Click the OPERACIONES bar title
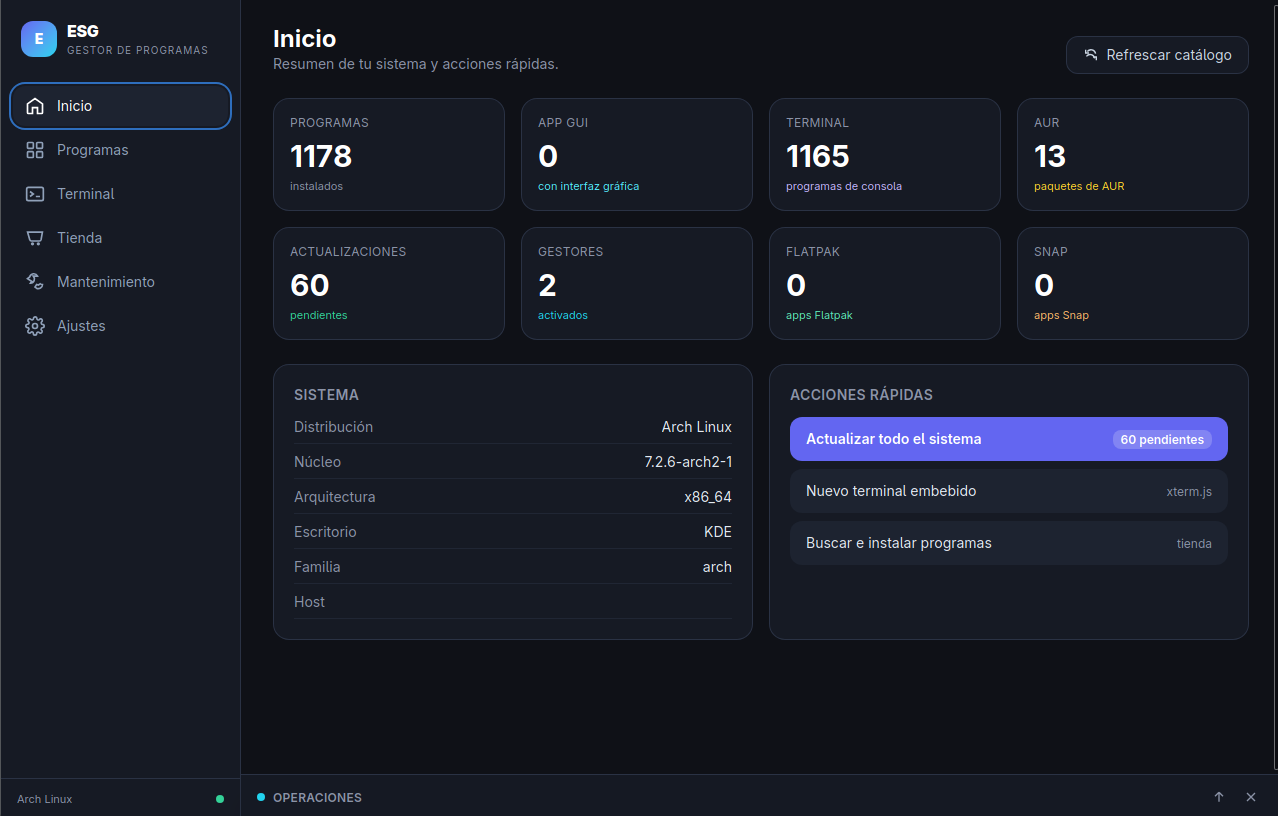This screenshot has width=1278, height=816. point(317,798)
